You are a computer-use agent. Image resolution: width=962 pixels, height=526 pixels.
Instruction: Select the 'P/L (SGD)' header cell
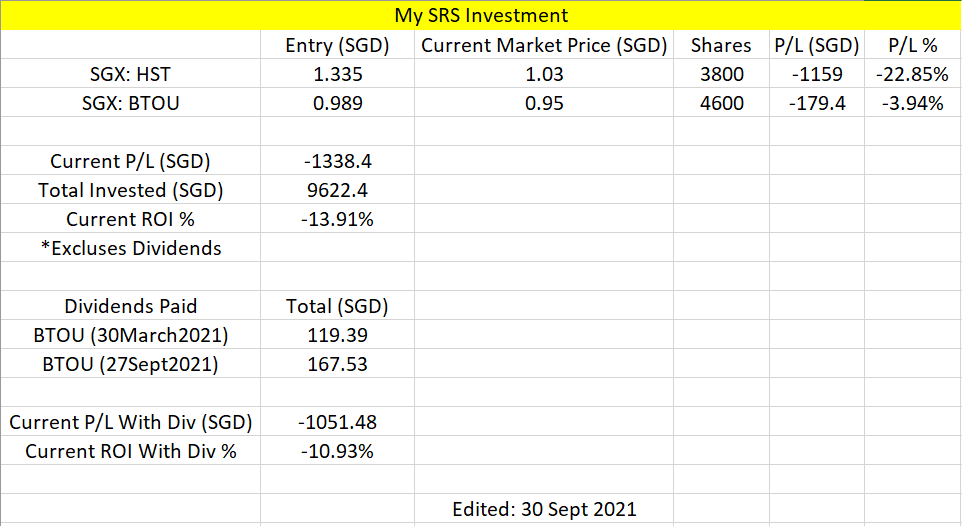tap(817, 45)
